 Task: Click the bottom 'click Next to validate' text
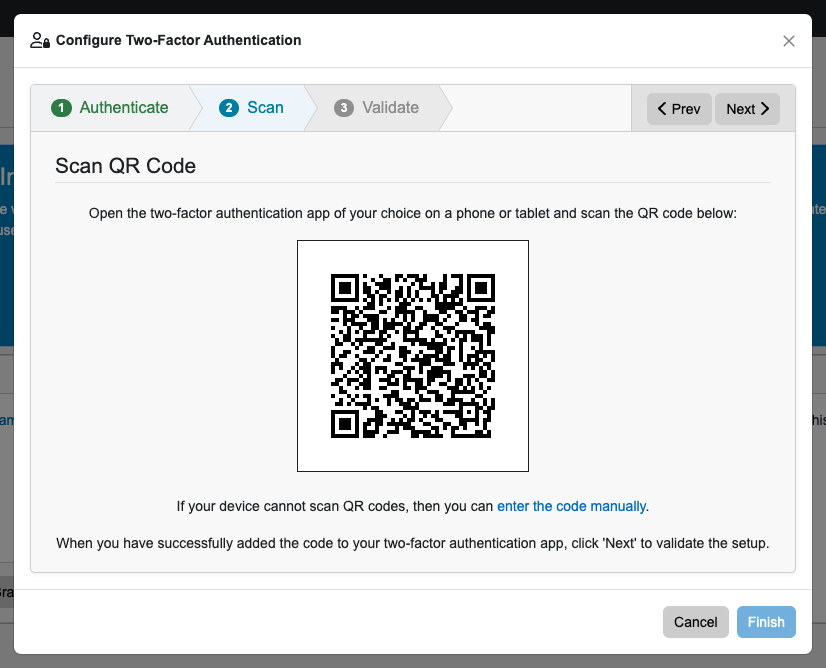click(413, 543)
